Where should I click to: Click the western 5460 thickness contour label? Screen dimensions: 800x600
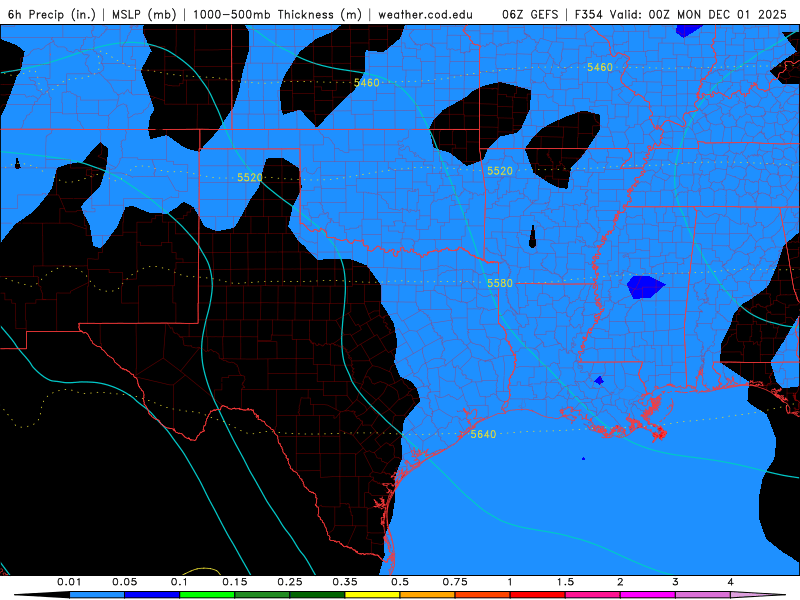tap(366, 83)
